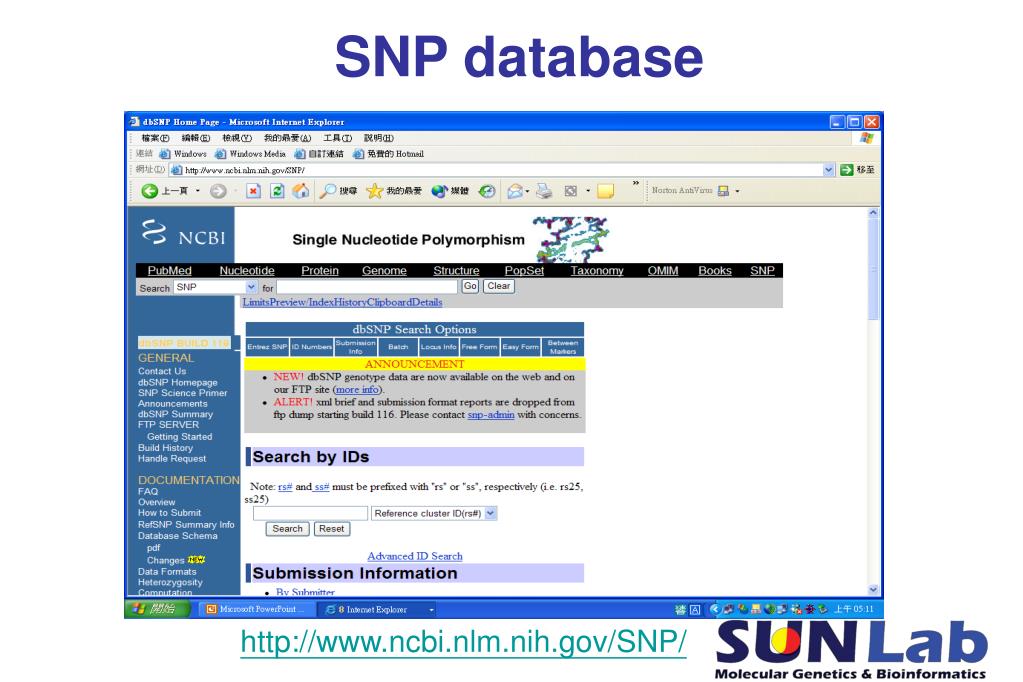Viewport: 1023px width, 682px height.
Task: Click the Nucleotide link in NCBI bar
Action: click(x=247, y=271)
